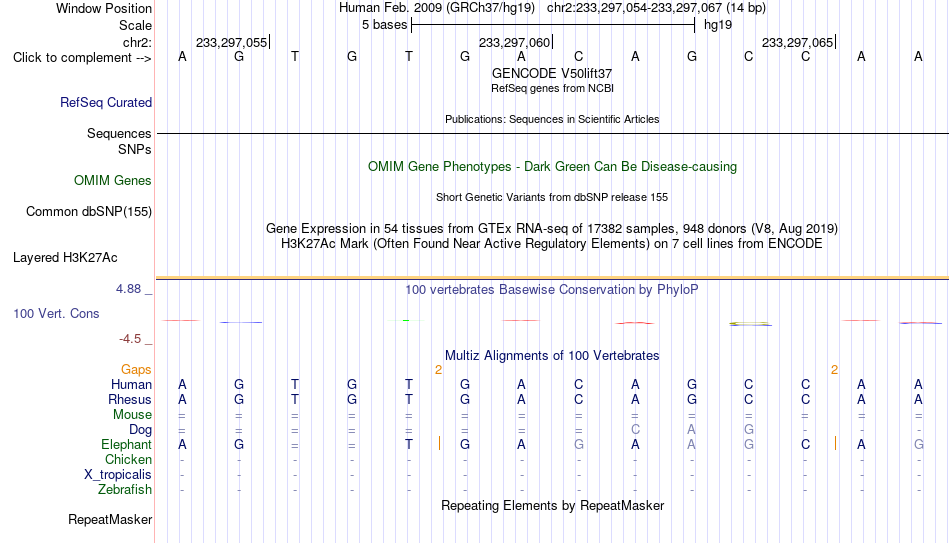Click the GTEx Gene Expression track title

pyautogui.click(x=552, y=228)
